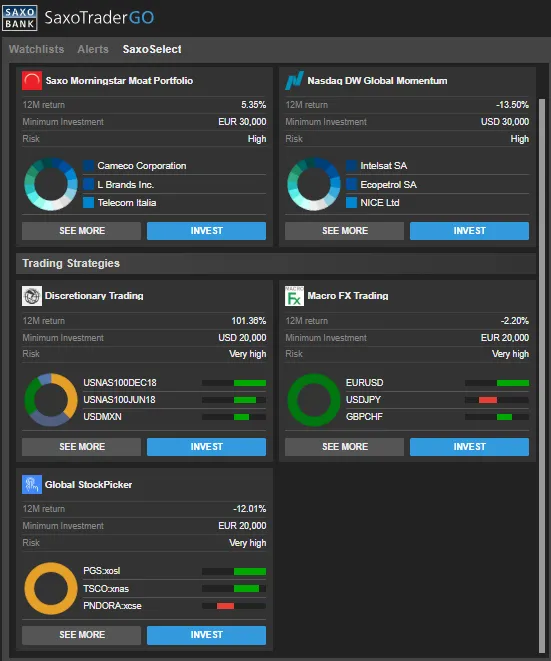Image resolution: width=551 pixels, height=661 pixels.
Task: See more about Global StockPicker
Action: 81,635
